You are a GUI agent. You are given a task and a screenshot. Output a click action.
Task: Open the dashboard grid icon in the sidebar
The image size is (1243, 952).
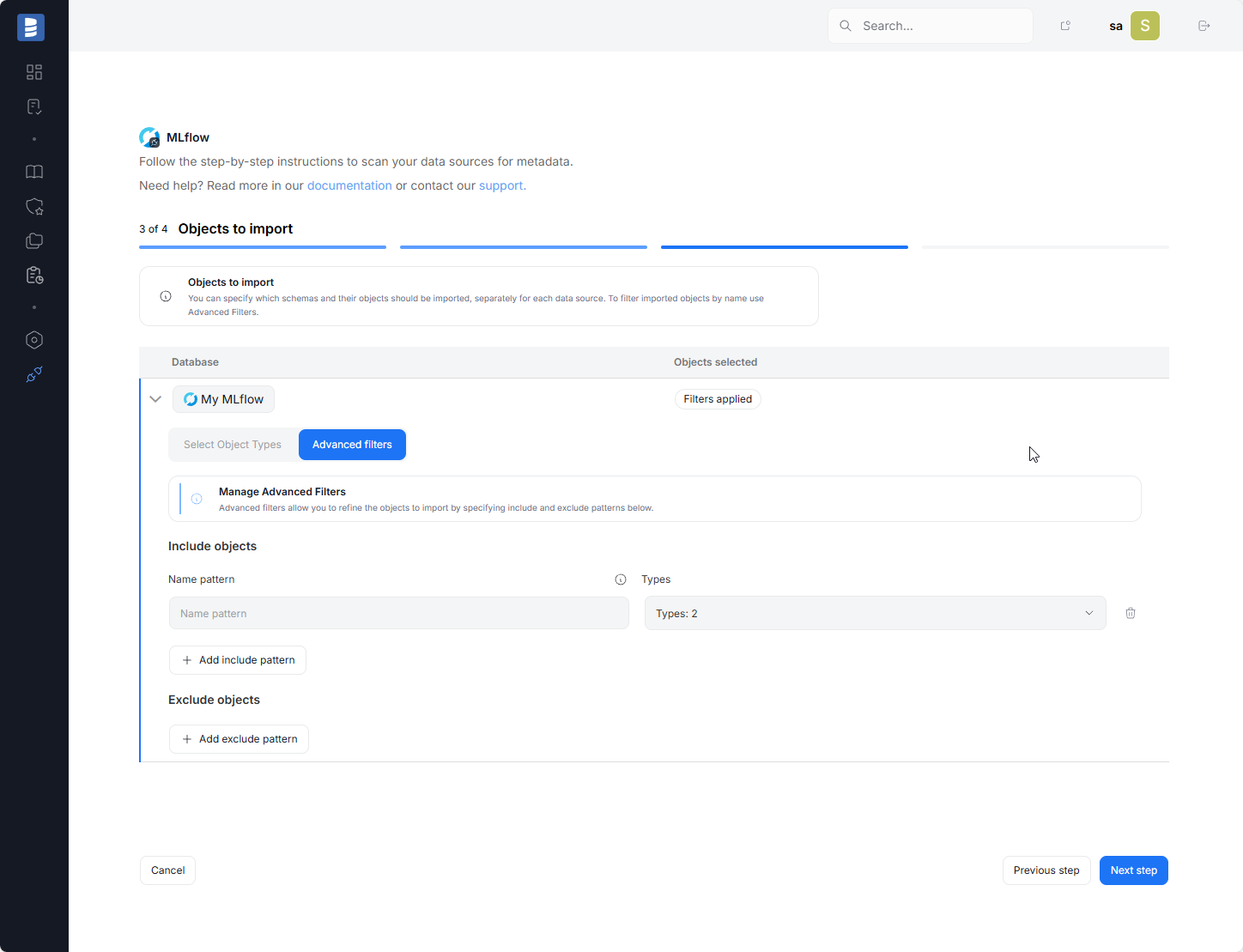[x=34, y=72]
